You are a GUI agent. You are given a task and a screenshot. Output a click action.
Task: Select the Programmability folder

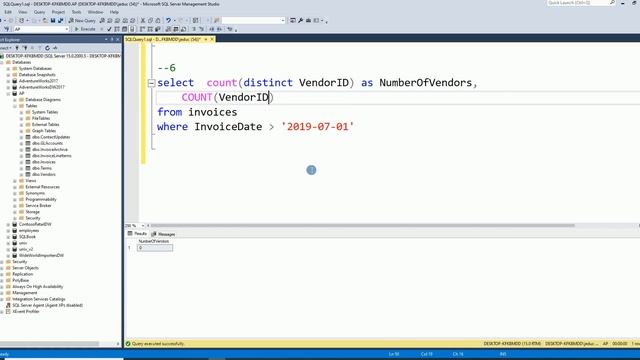click(41, 199)
